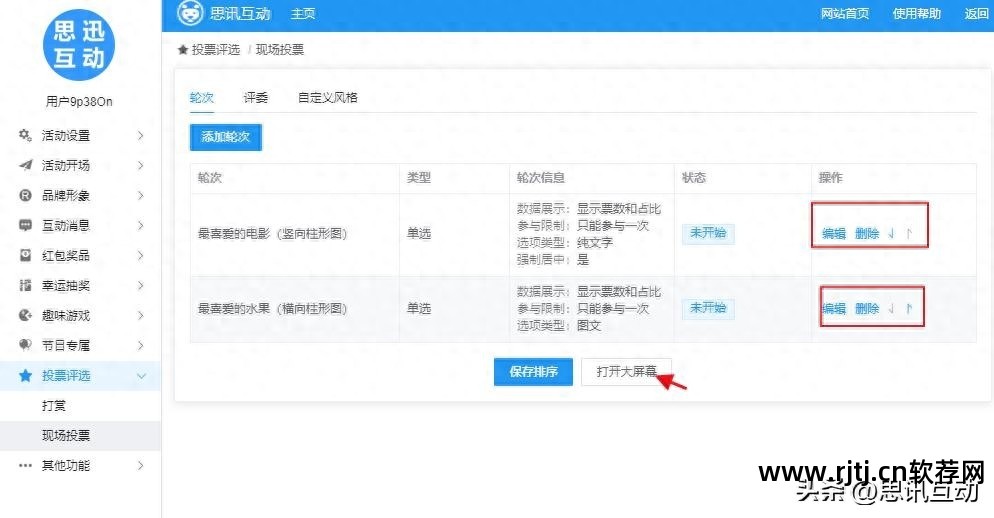Viewport: 994px width, 518px height.
Task: Open 主页 in the top bar
Action: tap(303, 13)
